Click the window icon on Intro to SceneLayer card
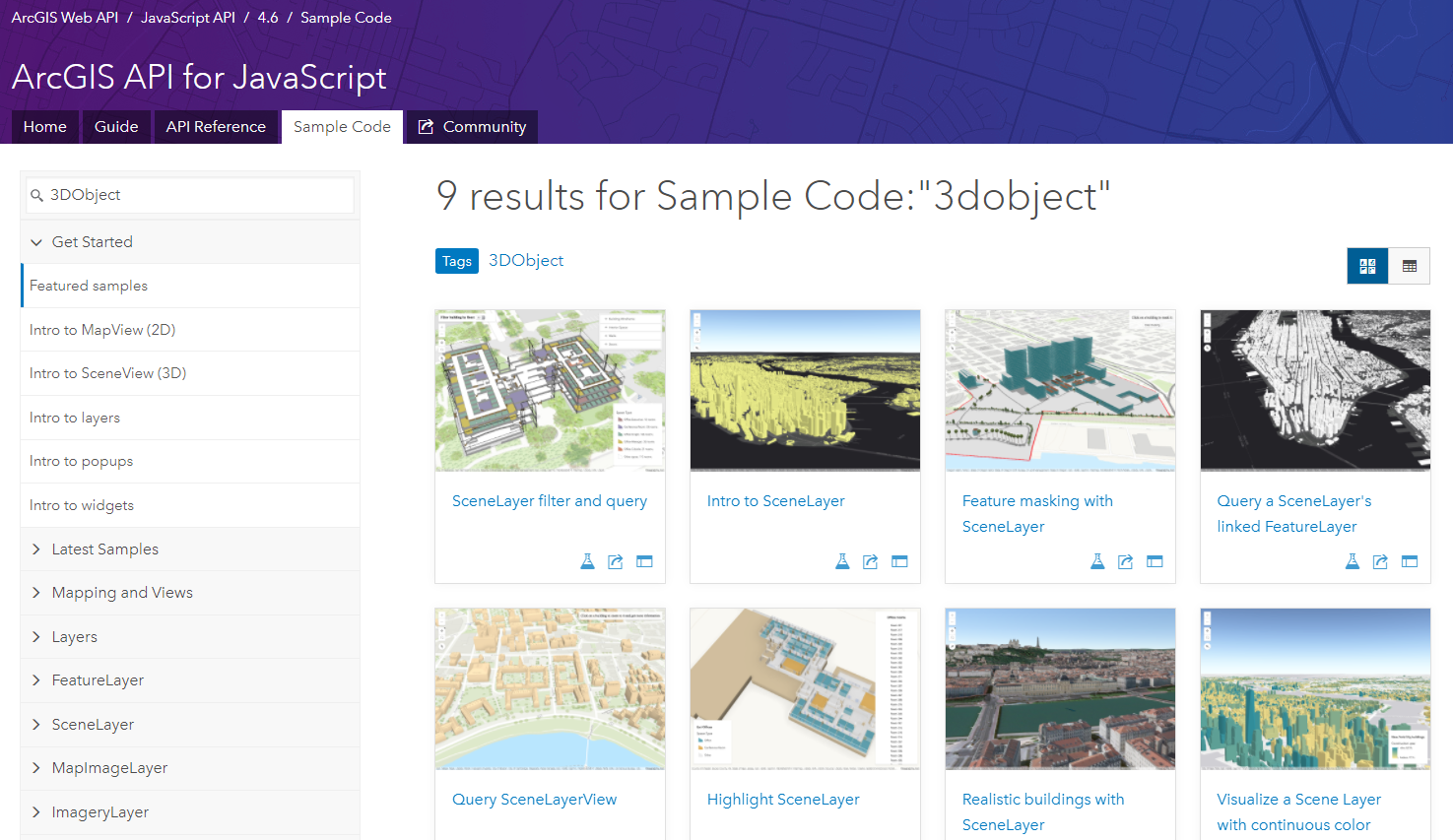This screenshot has height=840, width=1453. (x=899, y=561)
